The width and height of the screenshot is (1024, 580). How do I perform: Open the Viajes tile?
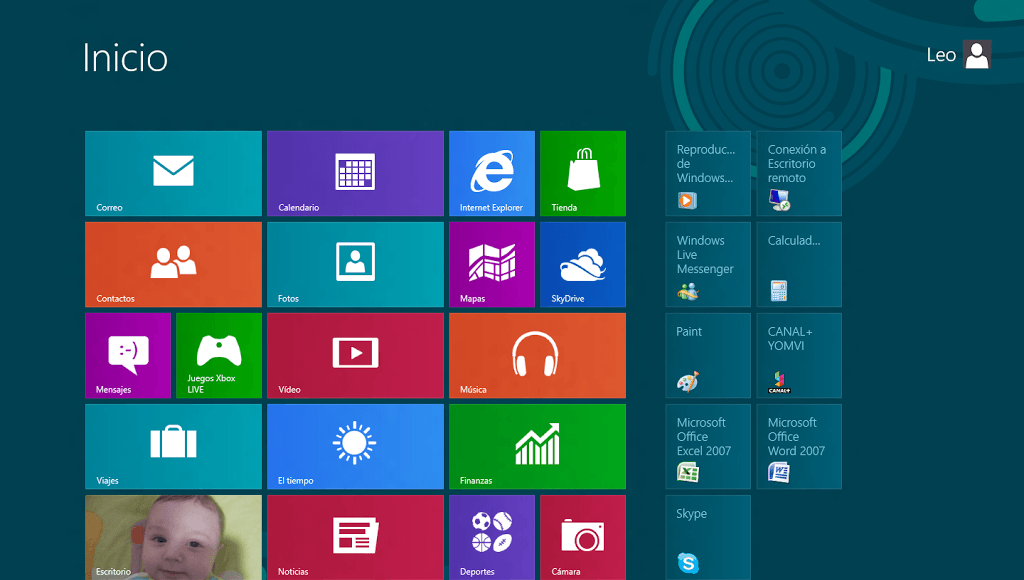tap(173, 447)
